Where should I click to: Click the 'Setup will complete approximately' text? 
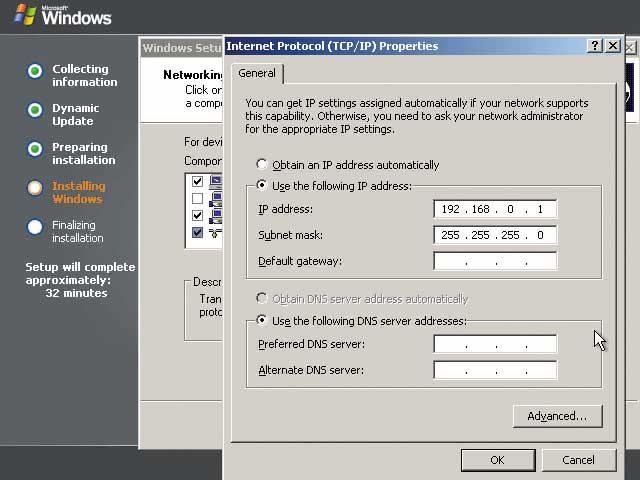pyautogui.click(x=80, y=273)
